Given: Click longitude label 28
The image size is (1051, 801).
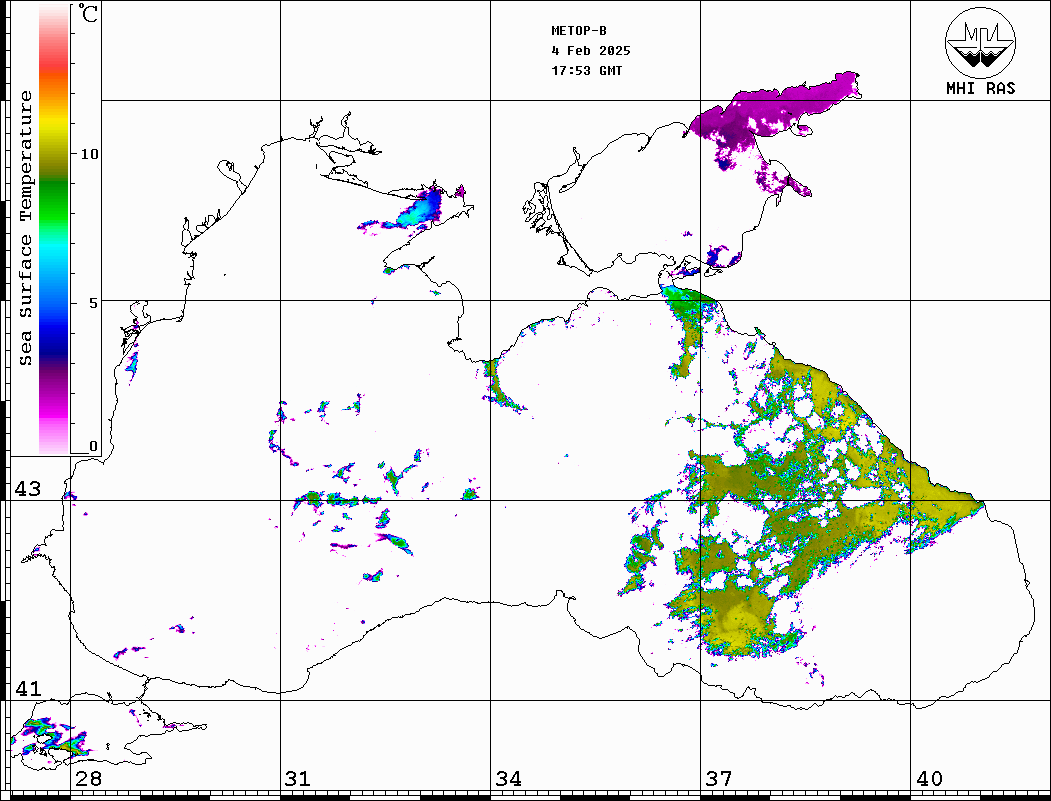Looking at the screenshot, I should [x=87, y=779].
